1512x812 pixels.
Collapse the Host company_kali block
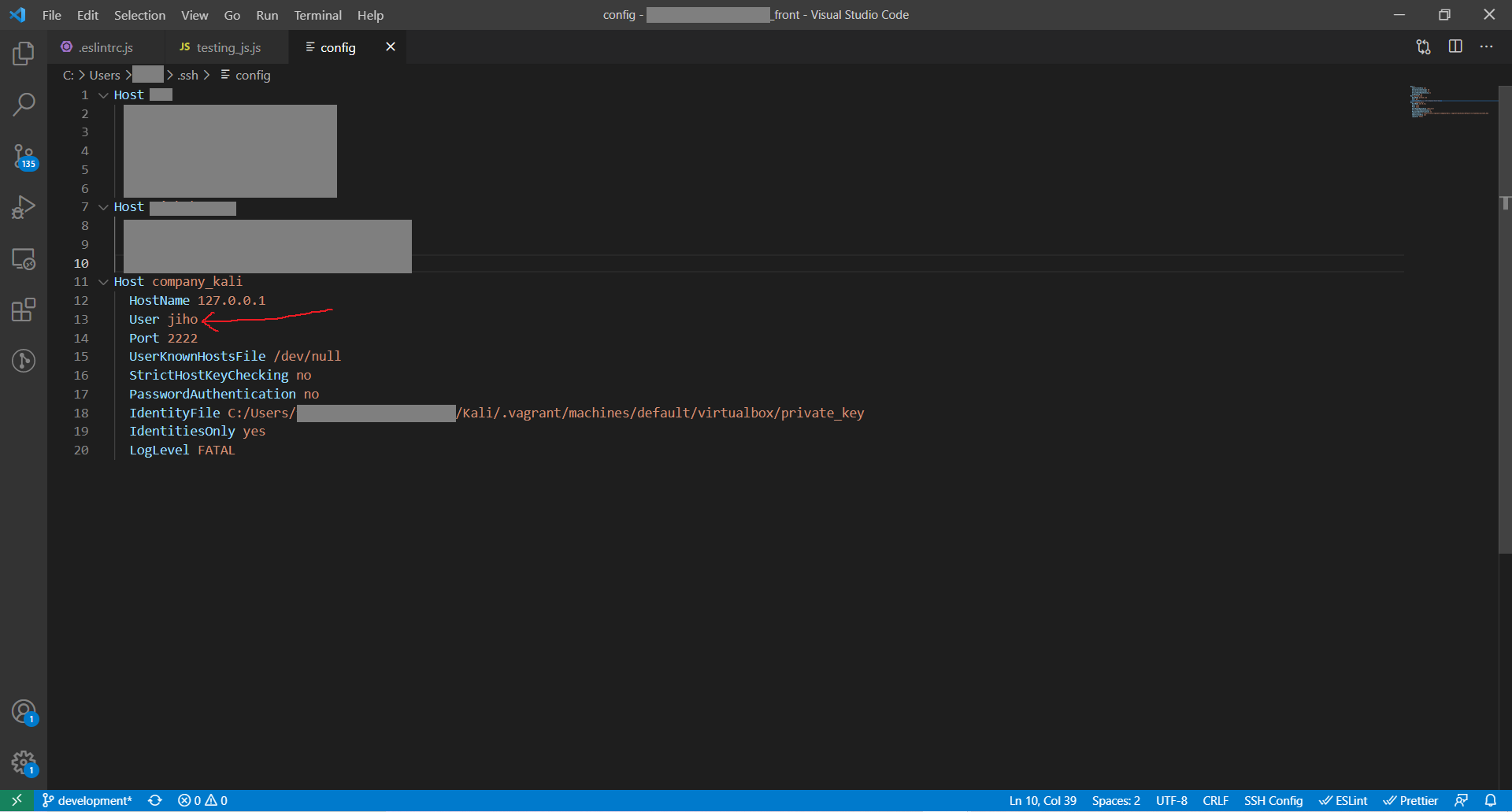coord(103,281)
